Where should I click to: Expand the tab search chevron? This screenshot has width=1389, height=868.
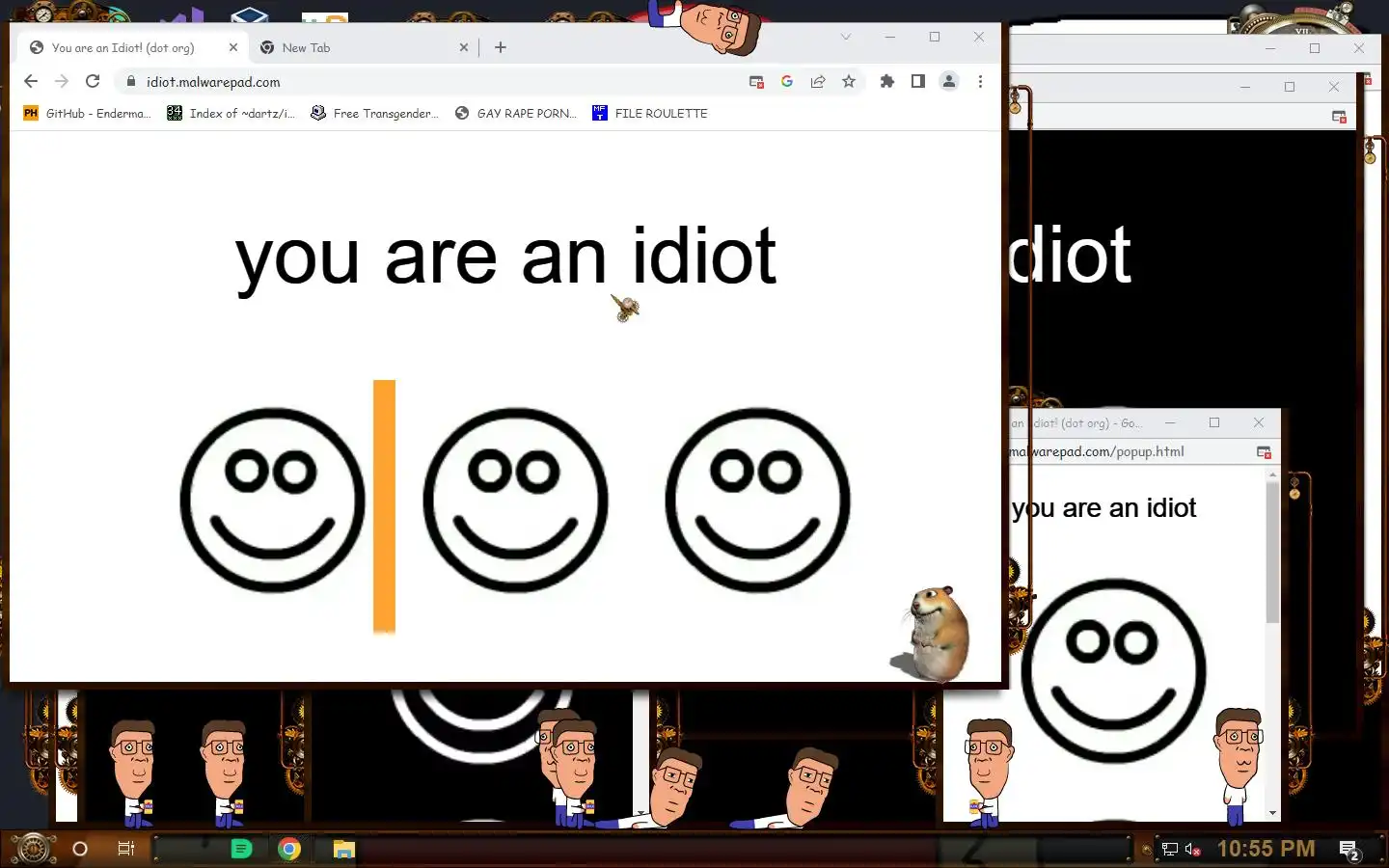pyautogui.click(x=846, y=37)
